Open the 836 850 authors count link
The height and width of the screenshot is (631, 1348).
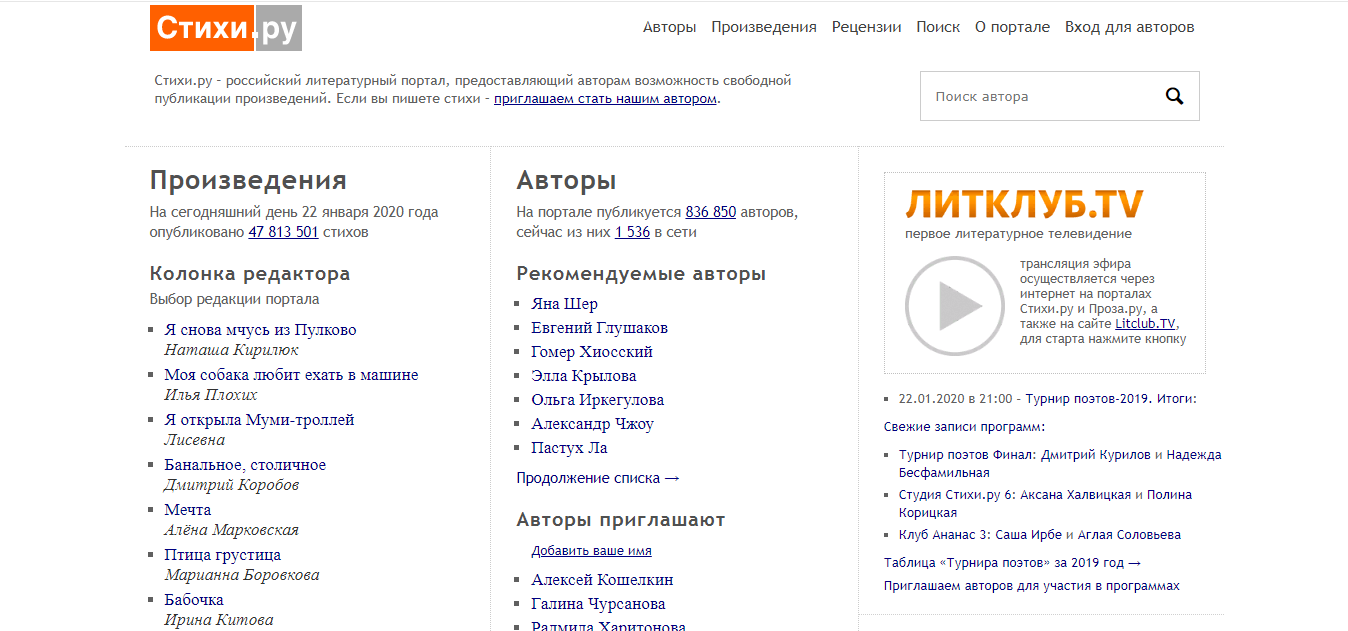click(x=710, y=212)
